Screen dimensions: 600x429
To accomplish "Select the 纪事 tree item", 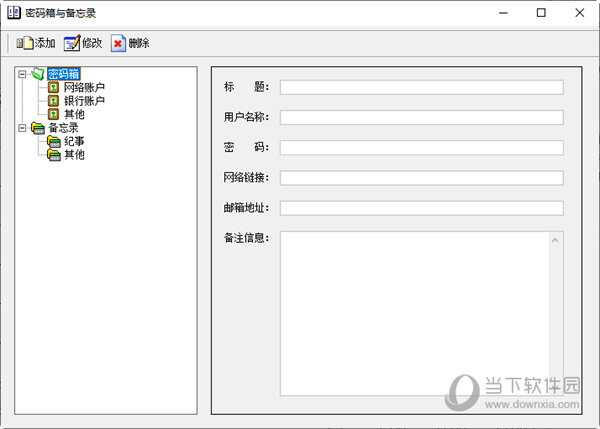I will coord(74,142).
